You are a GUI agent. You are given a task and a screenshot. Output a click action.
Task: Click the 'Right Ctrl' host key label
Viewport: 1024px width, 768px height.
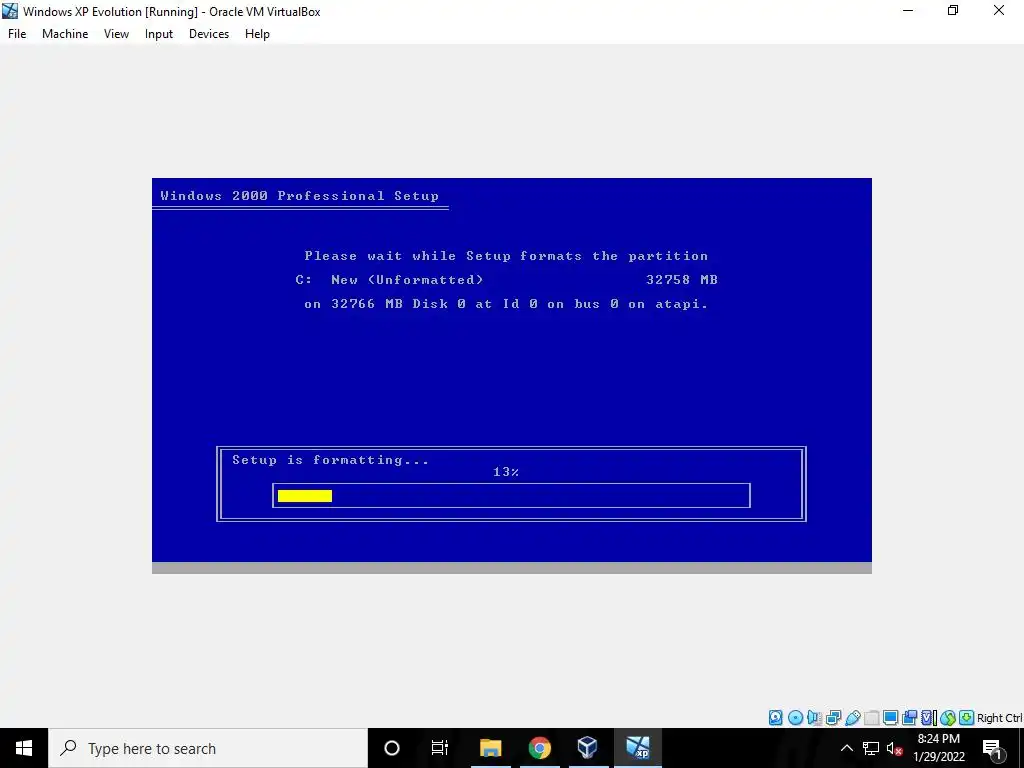[x=999, y=718]
